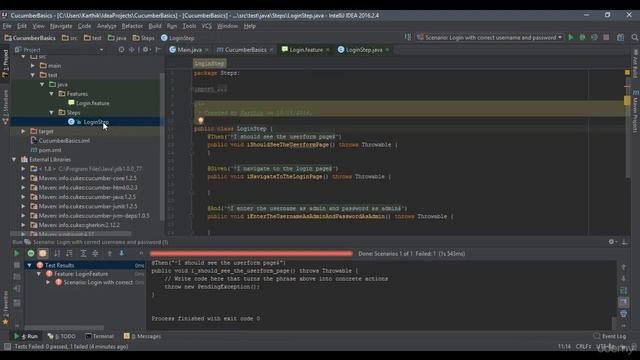
Task: Click the Search Everywhere magnifier
Action: coord(635,37)
